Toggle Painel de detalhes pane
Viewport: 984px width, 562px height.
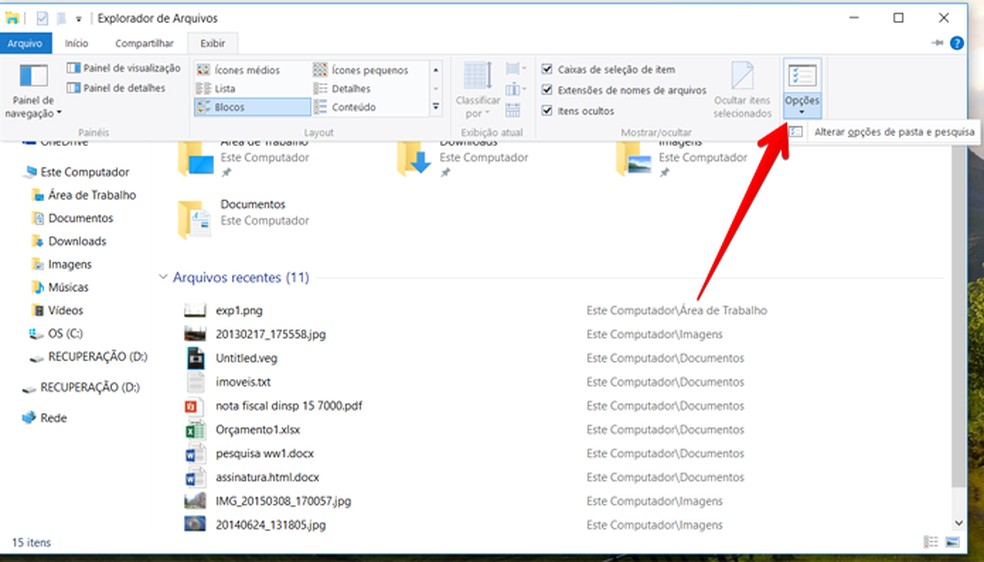tap(117, 88)
